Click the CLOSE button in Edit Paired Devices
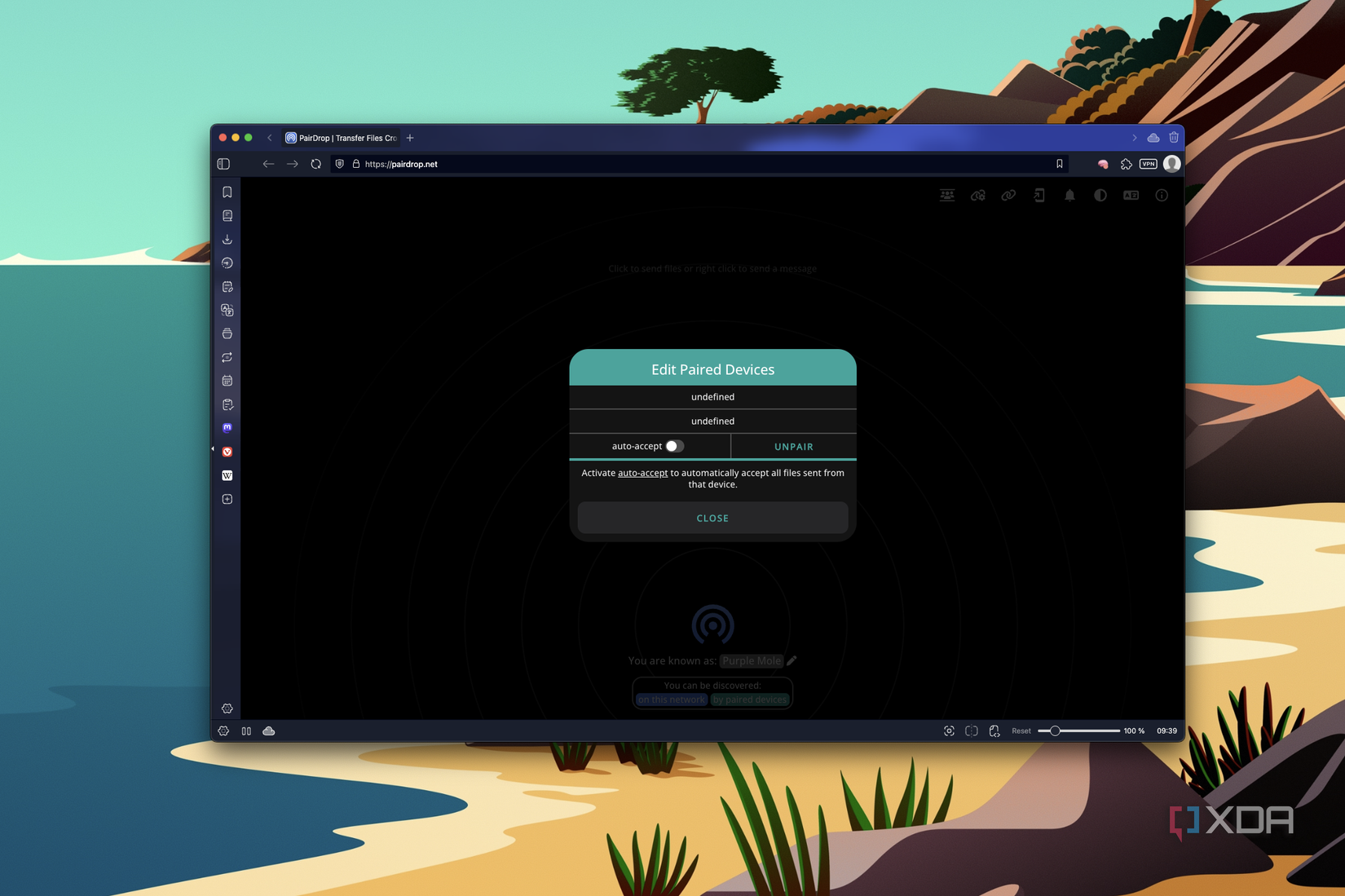 coord(712,518)
